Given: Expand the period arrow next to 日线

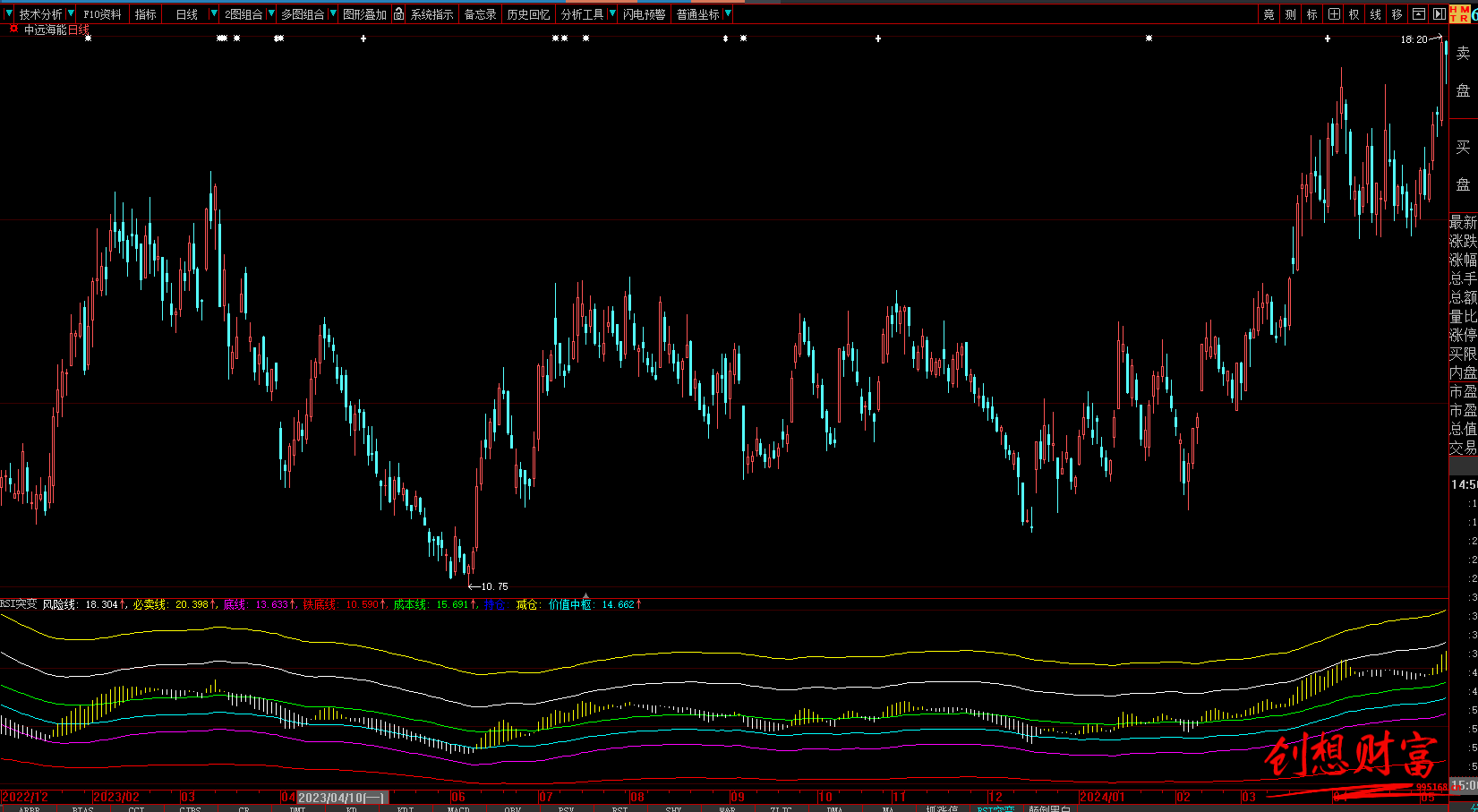Looking at the screenshot, I should point(213,14).
